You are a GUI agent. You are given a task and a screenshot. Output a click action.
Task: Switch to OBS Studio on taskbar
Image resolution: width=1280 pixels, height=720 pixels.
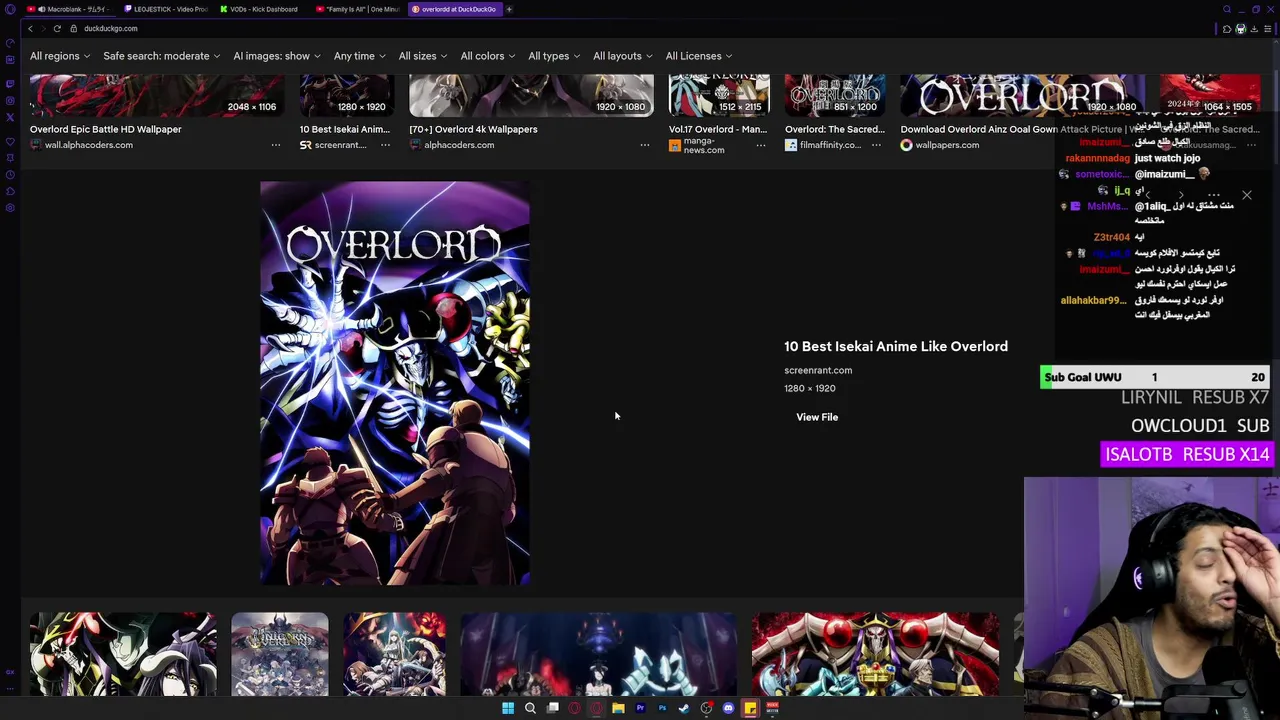706,708
